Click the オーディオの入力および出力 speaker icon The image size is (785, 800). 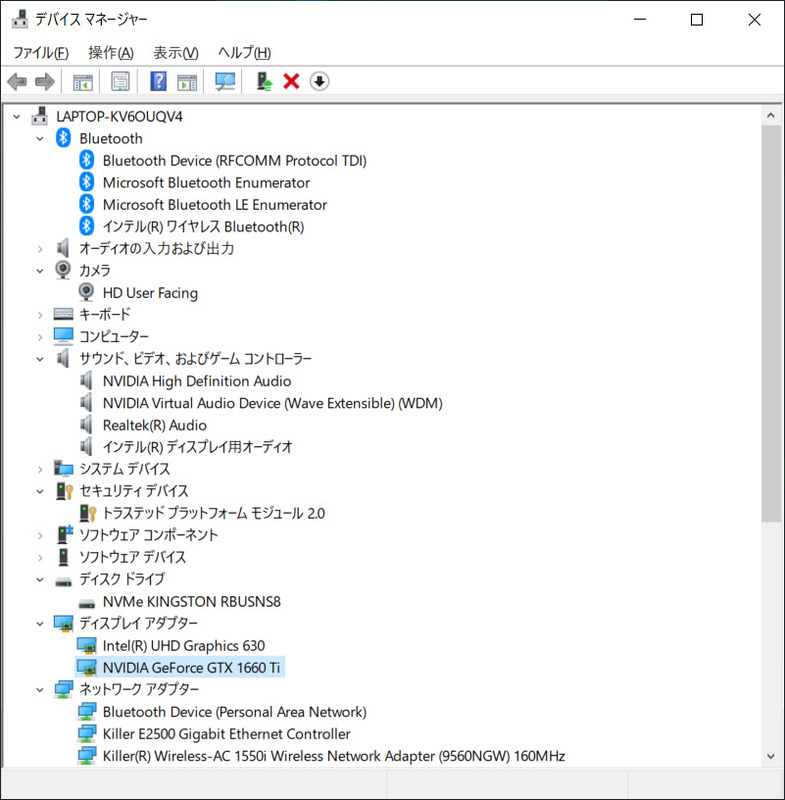click(63, 248)
